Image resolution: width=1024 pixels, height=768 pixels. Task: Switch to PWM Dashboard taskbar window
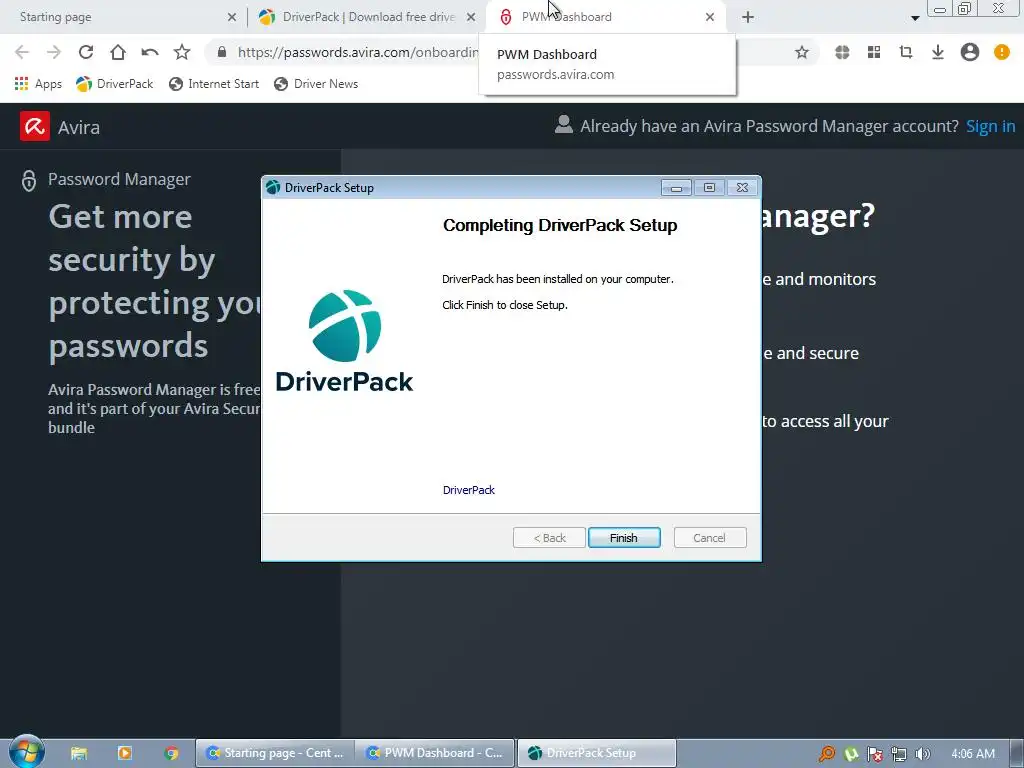(436, 753)
